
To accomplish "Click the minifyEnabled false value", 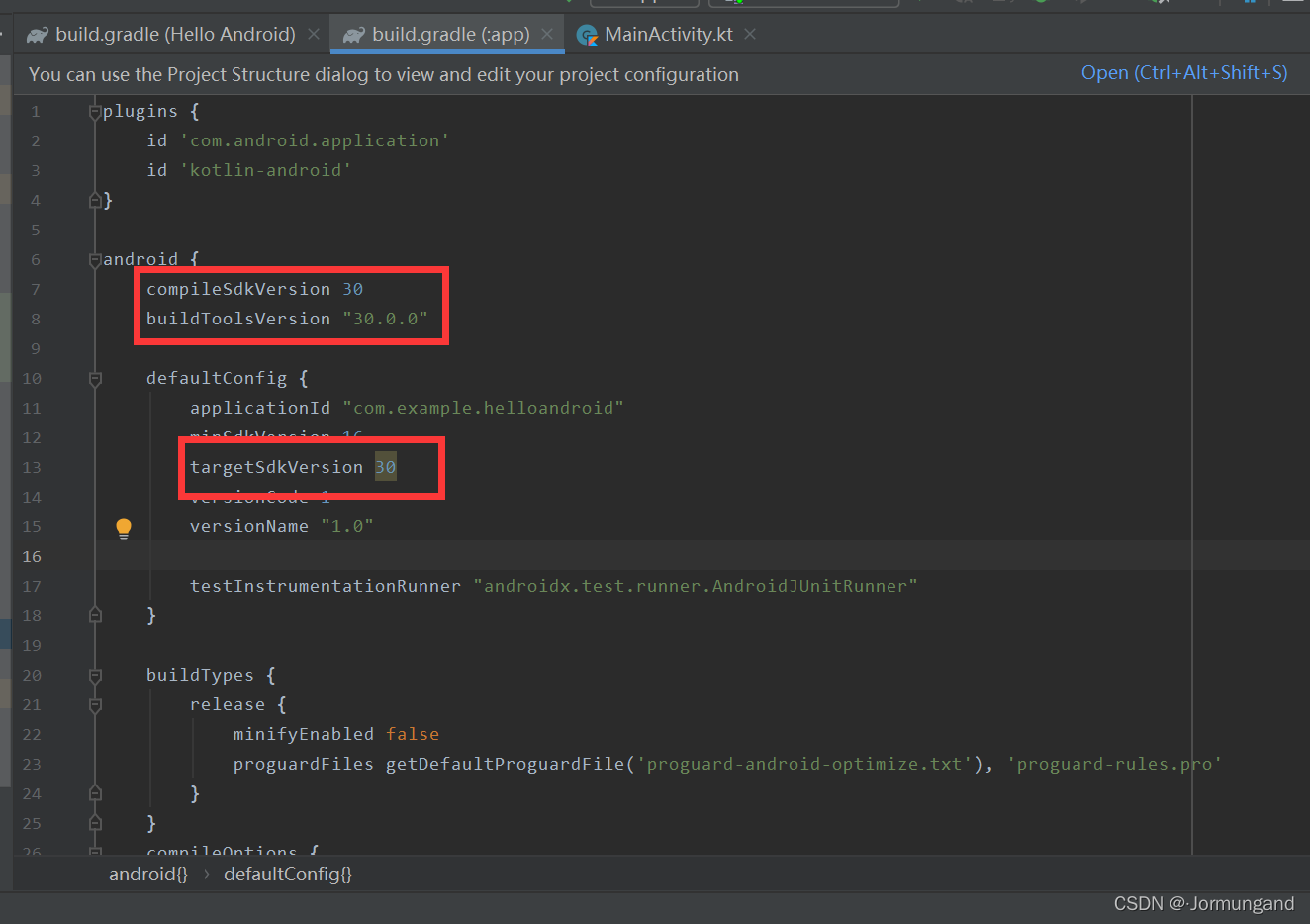I will pyautogui.click(x=413, y=734).
